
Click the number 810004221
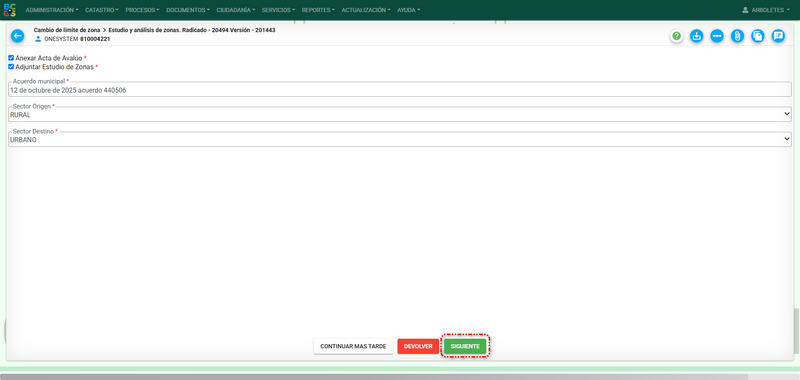tap(95, 39)
